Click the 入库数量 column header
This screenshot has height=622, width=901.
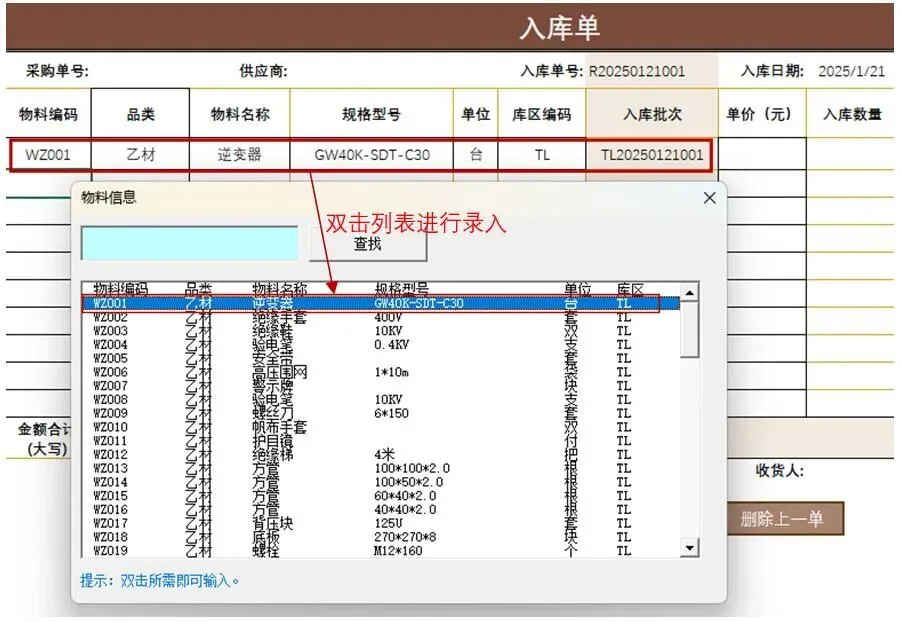click(852, 114)
